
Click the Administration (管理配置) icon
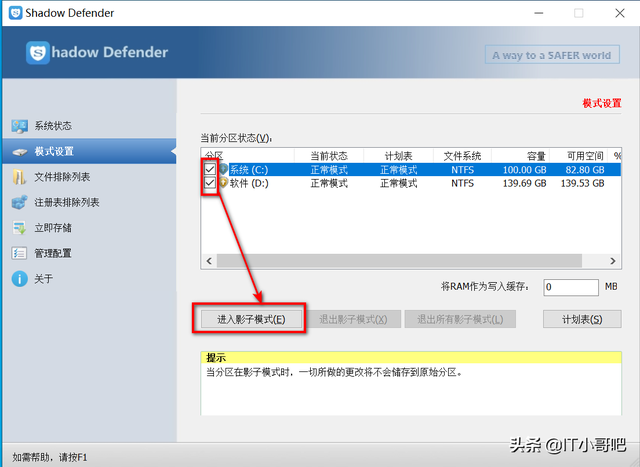pos(19,253)
